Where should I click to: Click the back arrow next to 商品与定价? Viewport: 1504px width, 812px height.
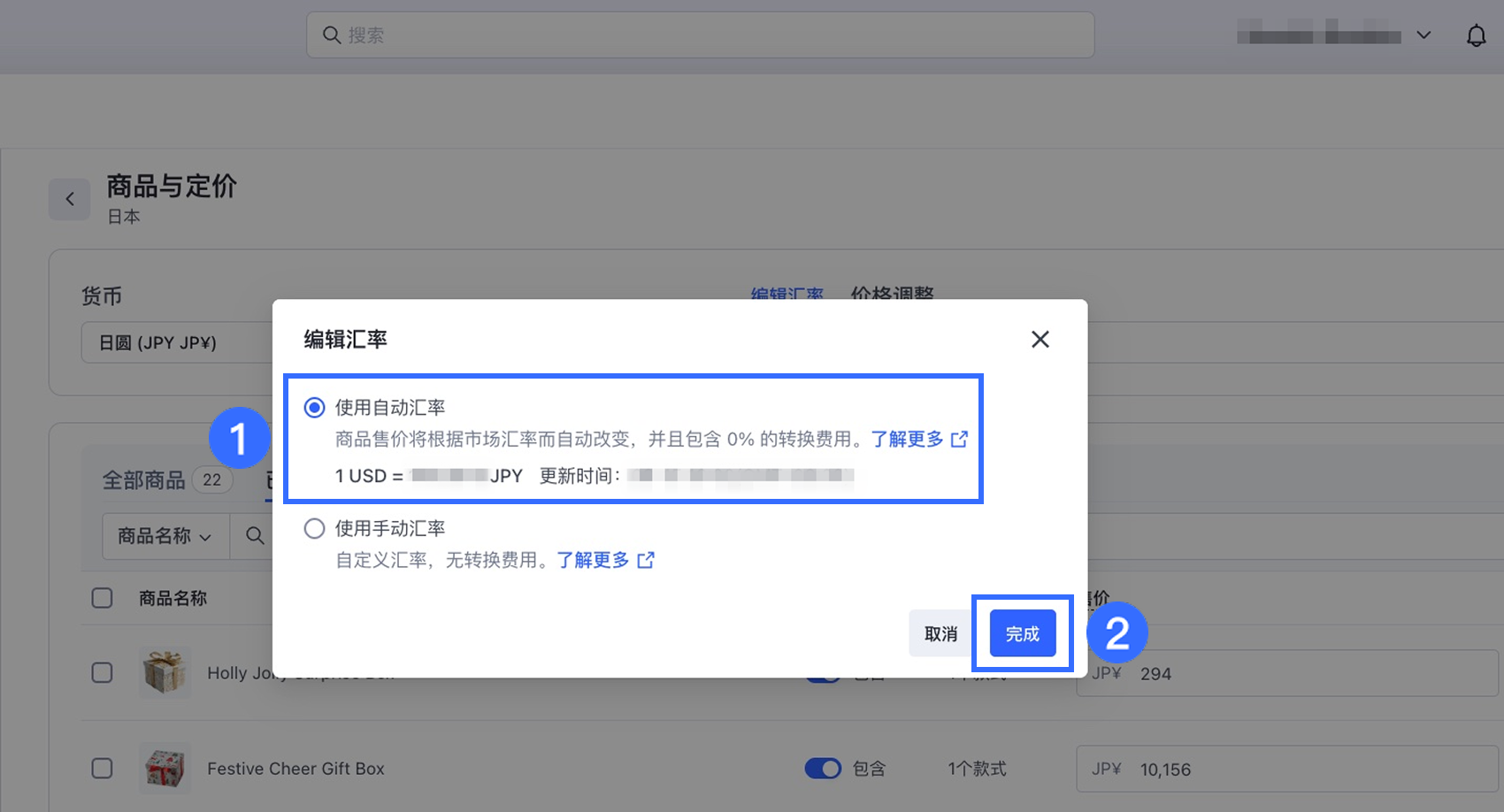click(70, 198)
